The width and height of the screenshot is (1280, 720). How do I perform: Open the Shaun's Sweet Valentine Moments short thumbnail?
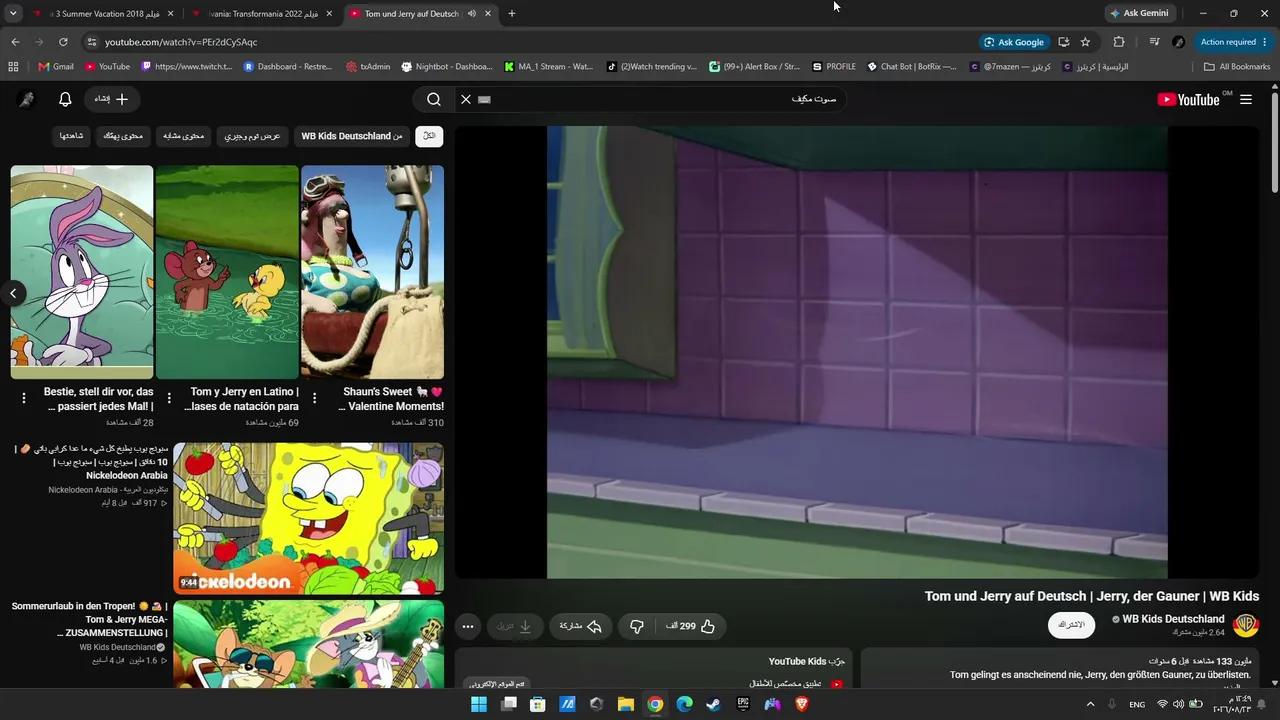tap(372, 272)
